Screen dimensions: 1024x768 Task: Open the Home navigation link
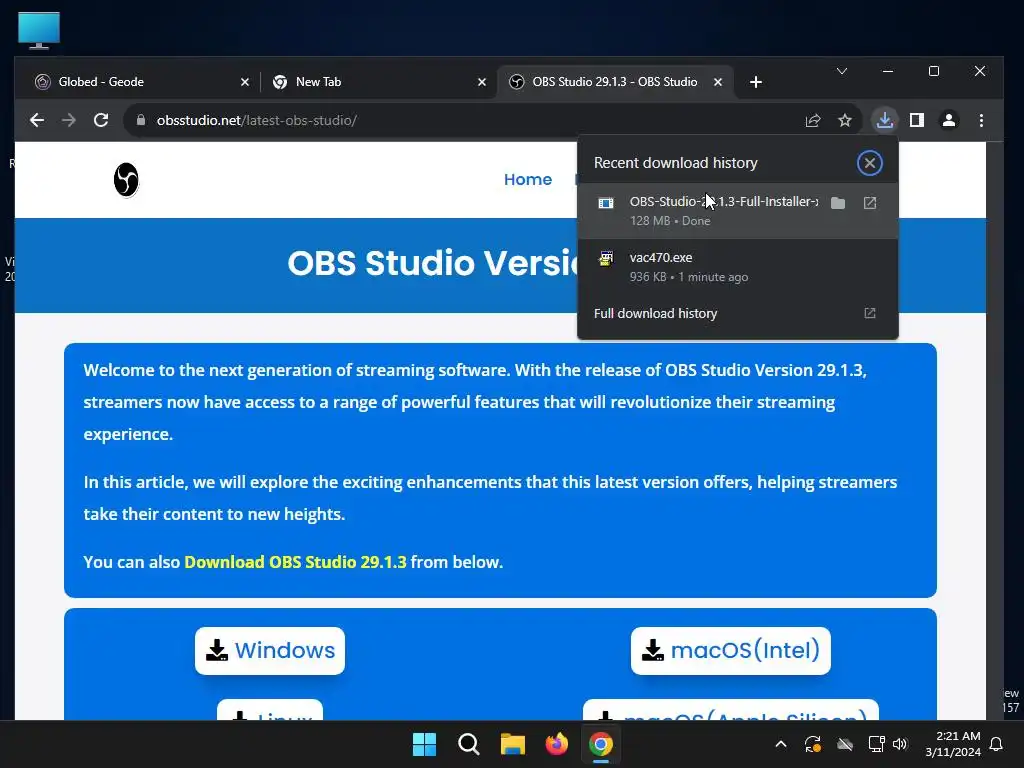pos(528,180)
